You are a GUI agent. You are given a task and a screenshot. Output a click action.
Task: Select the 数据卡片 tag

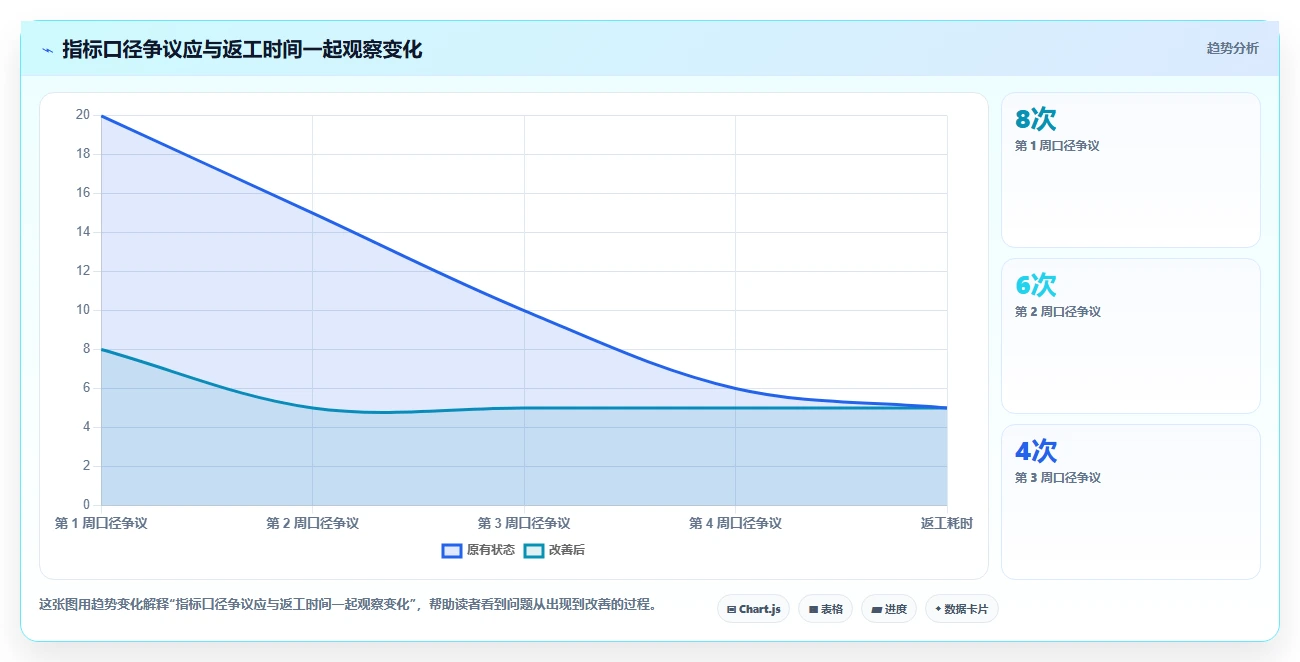[x=961, y=609]
